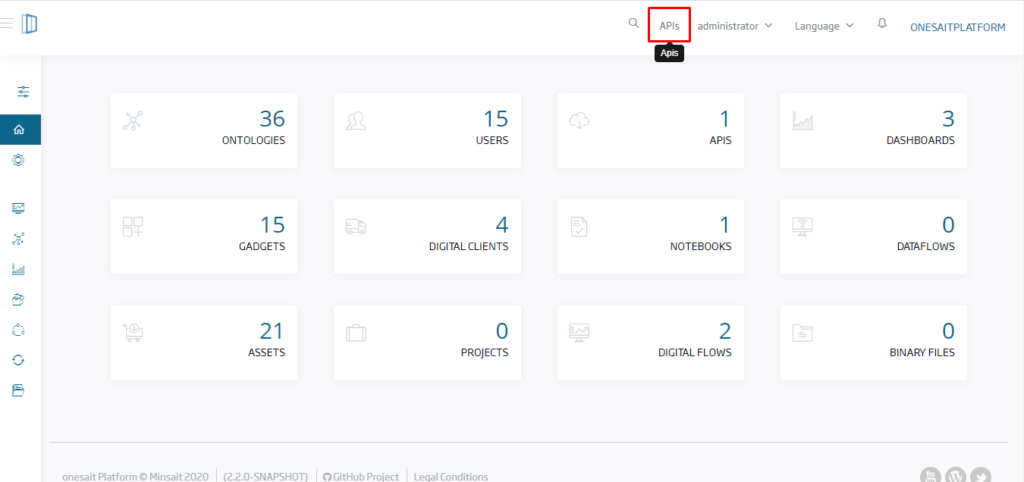Click the Digital Clients card truck icon
Screen dimensions: 1024x482
coord(357,227)
